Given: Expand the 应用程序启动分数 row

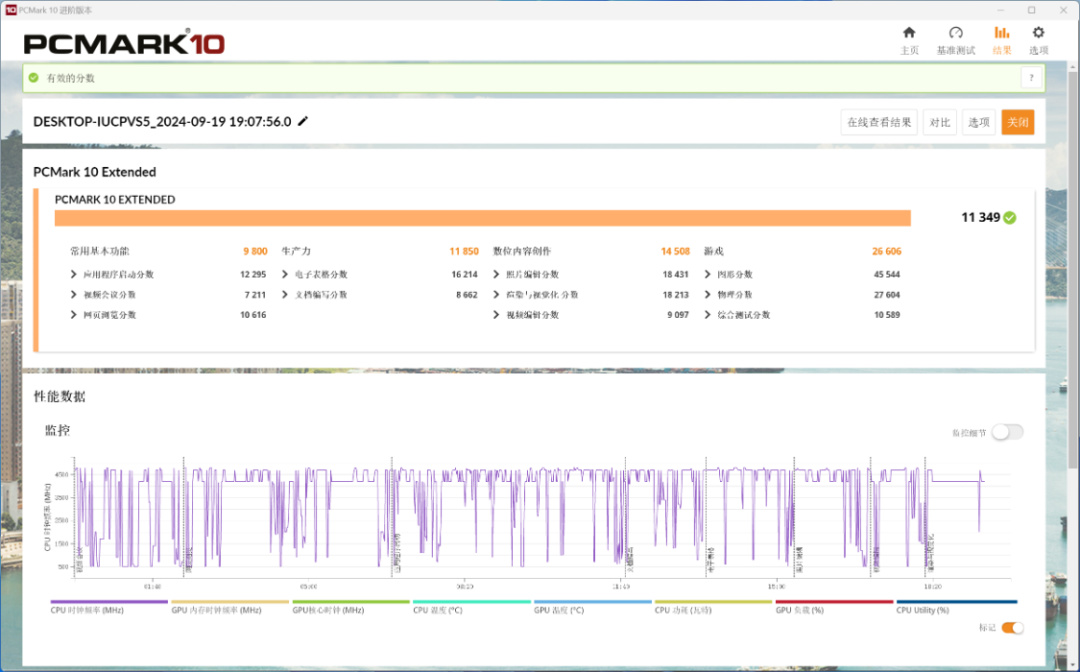Looking at the screenshot, I should tap(73, 274).
